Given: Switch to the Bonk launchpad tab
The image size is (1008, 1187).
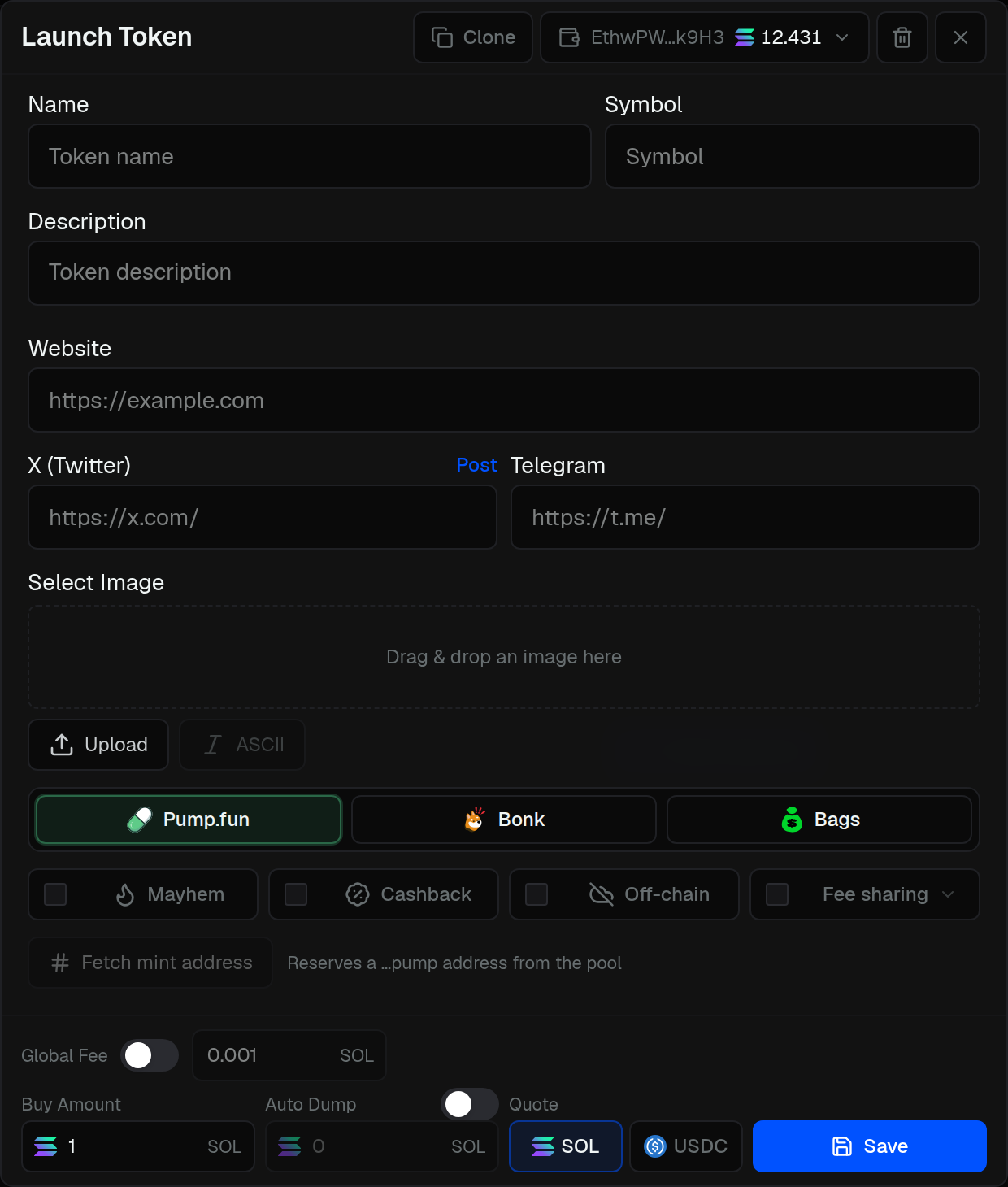Looking at the screenshot, I should coord(504,820).
